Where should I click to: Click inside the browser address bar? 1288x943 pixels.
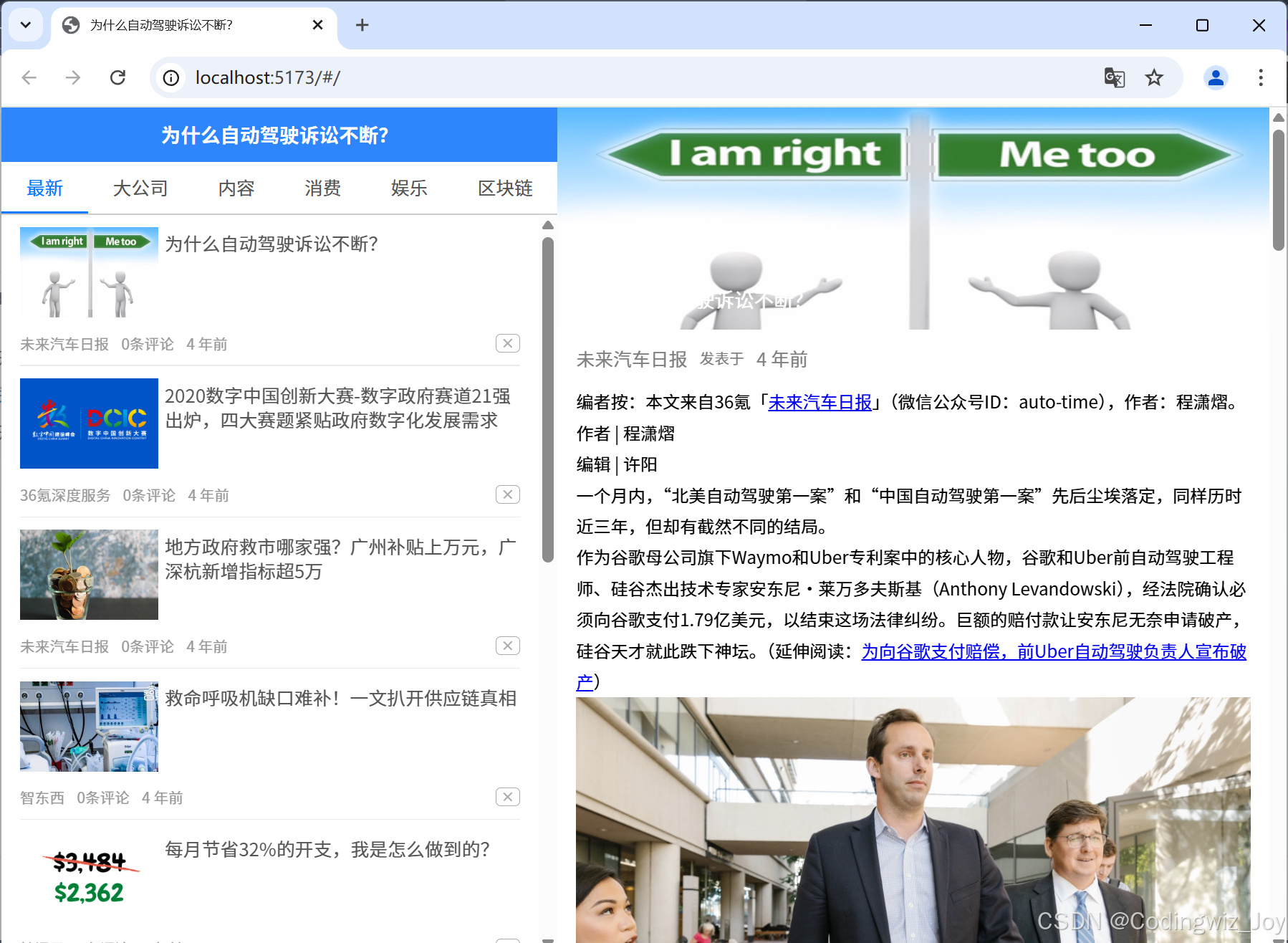501,77
